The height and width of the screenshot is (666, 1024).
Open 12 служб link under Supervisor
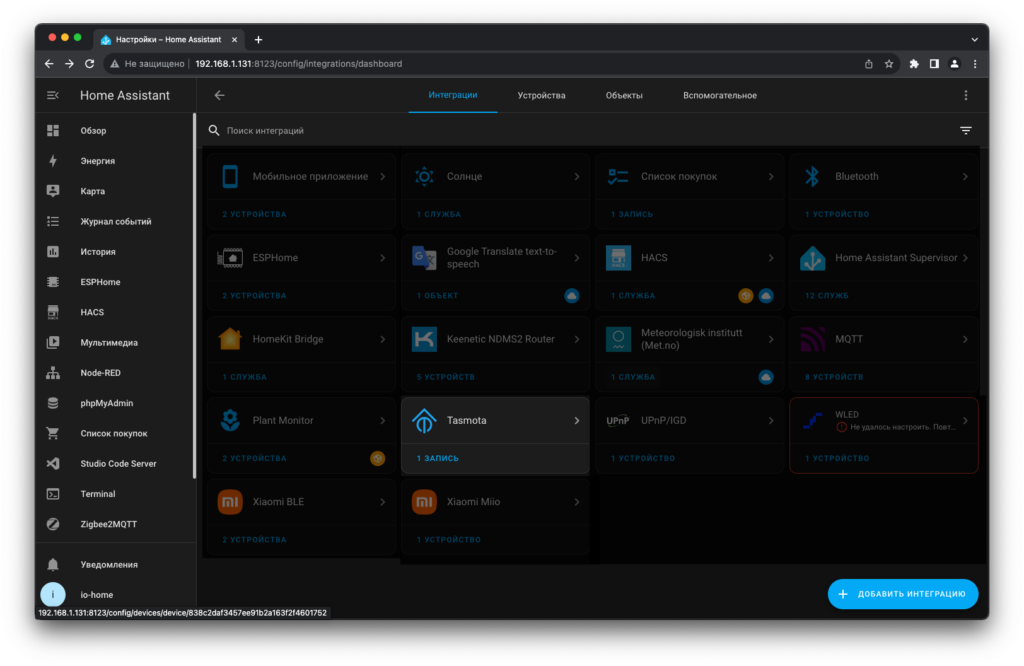(x=826, y=296)
